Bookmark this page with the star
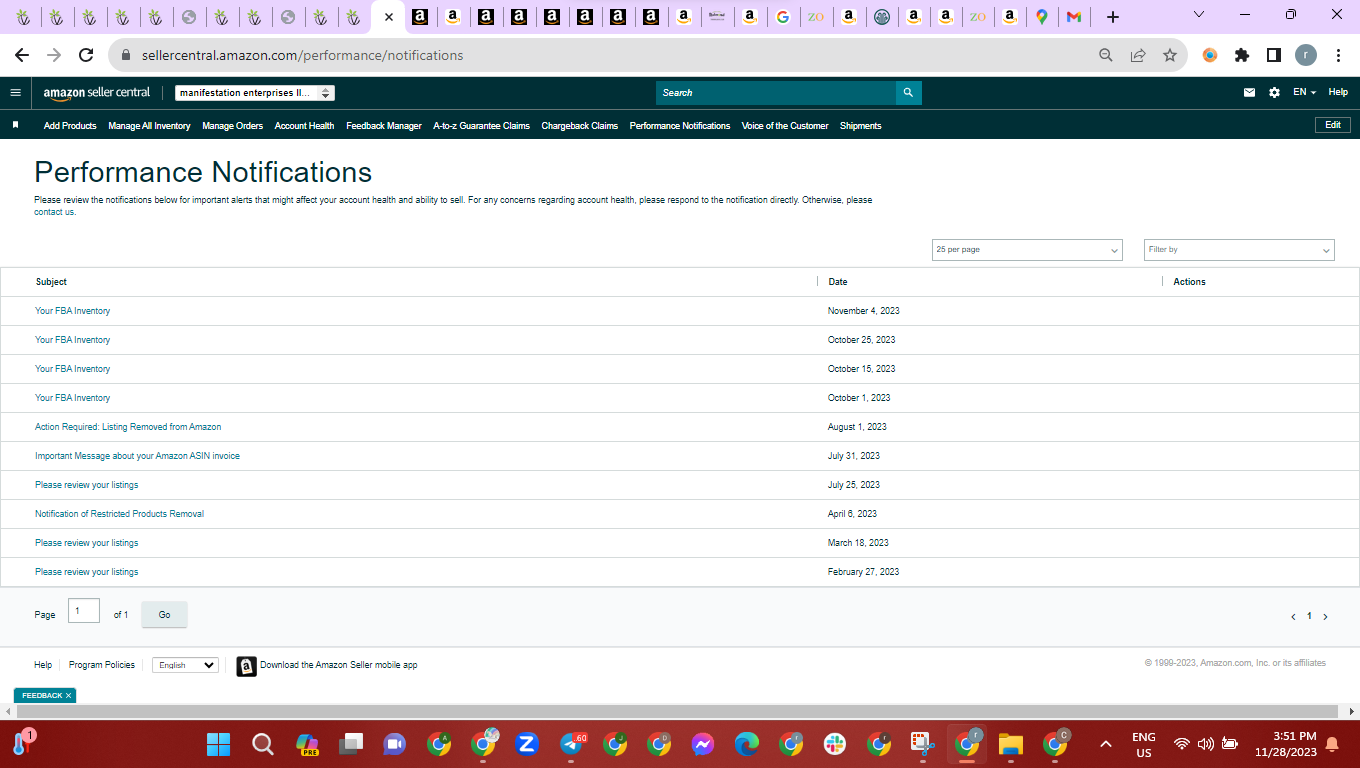1360x768 pixels. [x=1170, y=55]
